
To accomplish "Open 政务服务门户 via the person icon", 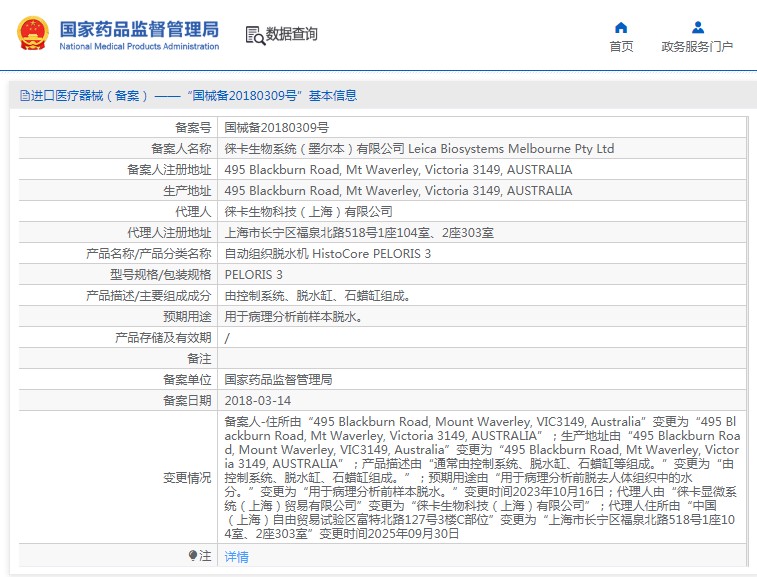I will click(697, 28).
